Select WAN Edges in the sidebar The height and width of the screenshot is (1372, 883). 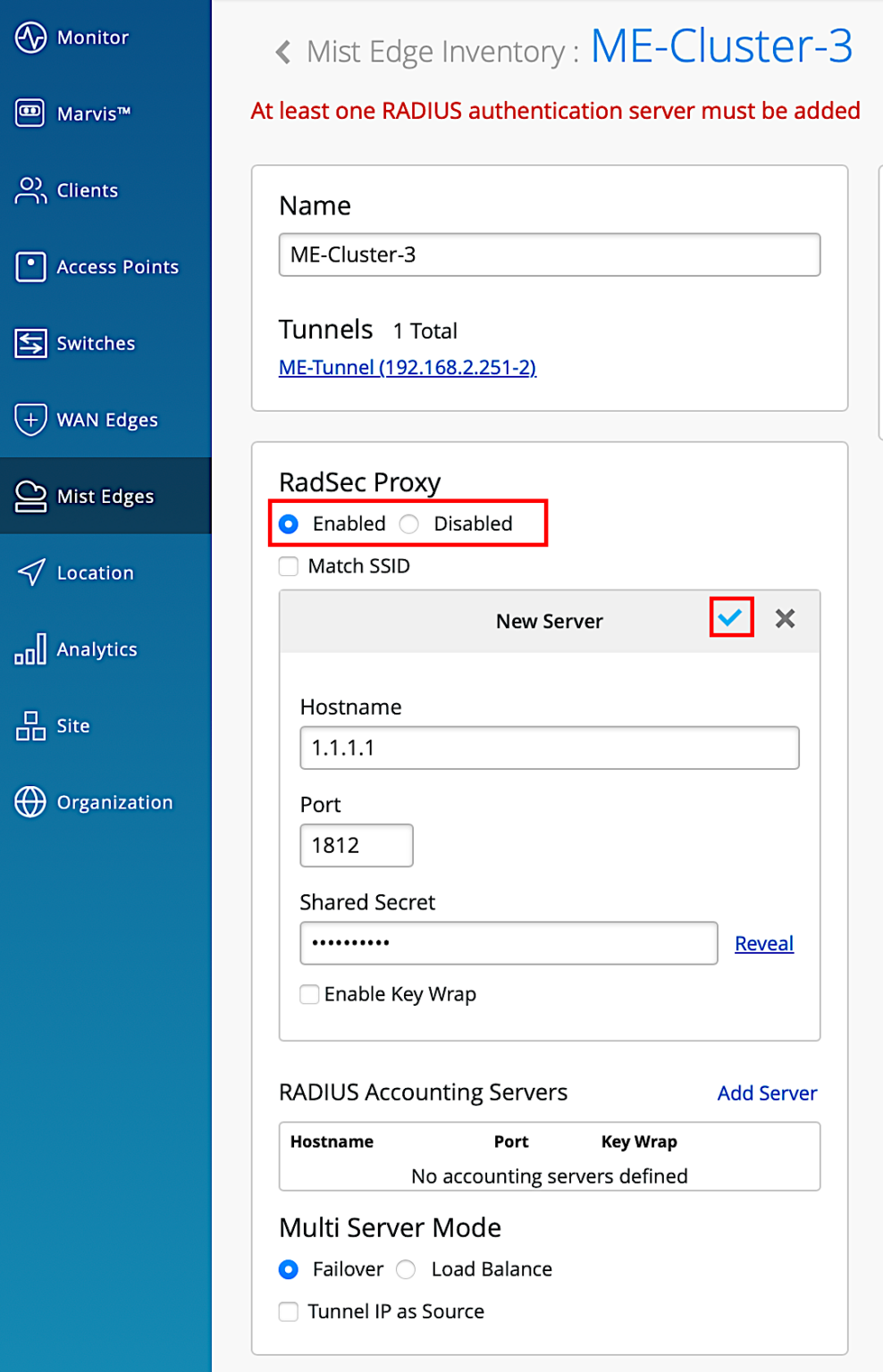pos(106,419)
